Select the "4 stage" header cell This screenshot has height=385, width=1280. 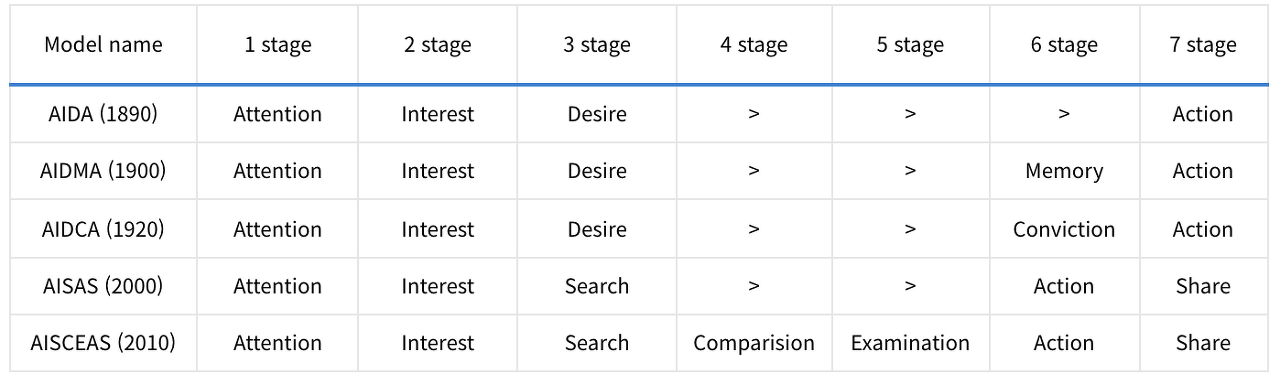point(754,45)
